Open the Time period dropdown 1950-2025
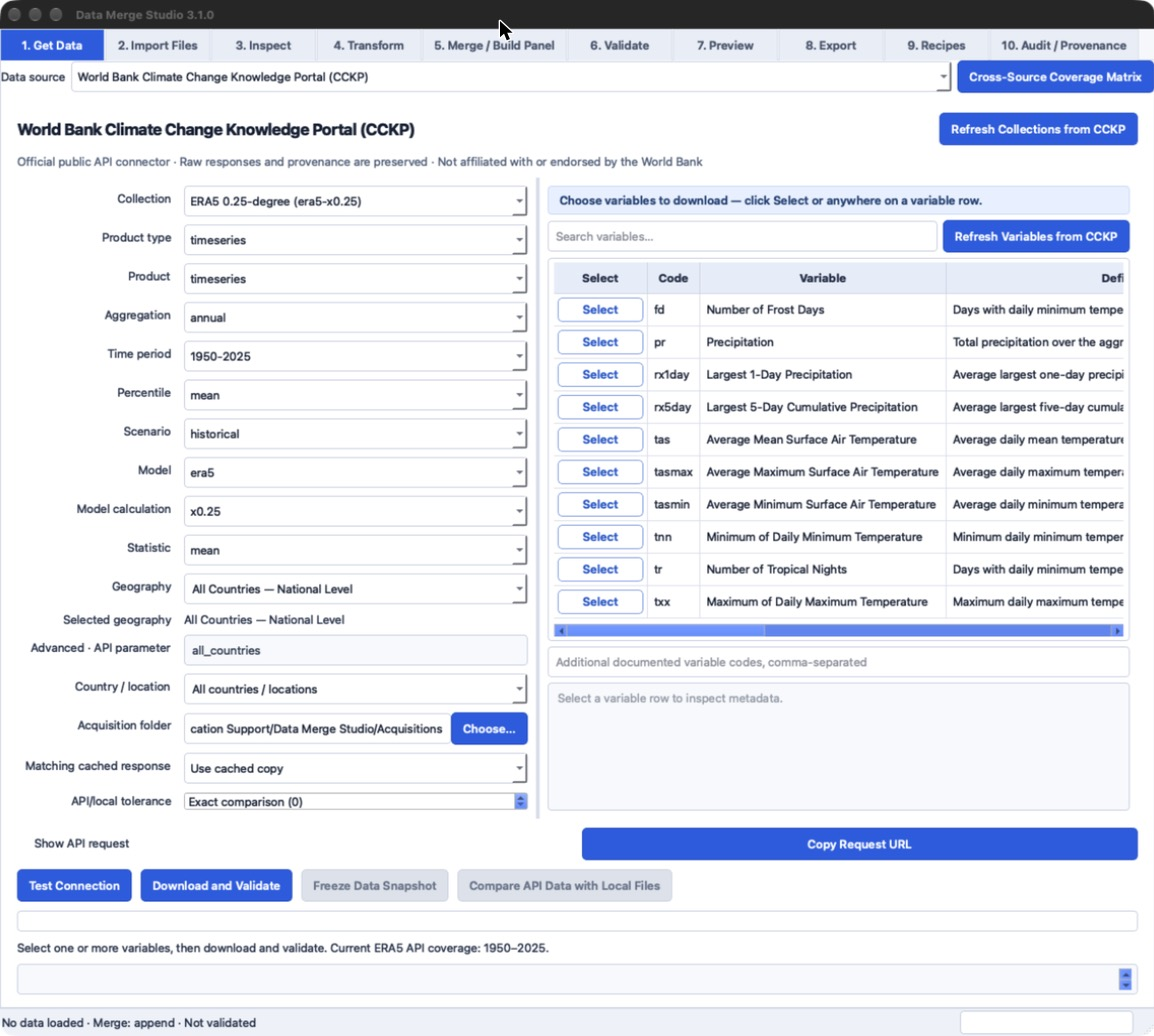The width and height of the screenshot is (1154, 1036). point(355,356)
